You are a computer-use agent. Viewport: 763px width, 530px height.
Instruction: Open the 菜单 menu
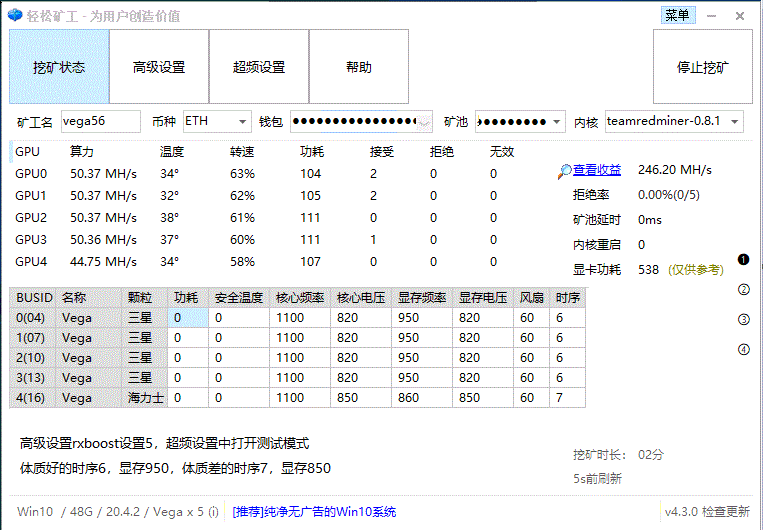(677, 15)
